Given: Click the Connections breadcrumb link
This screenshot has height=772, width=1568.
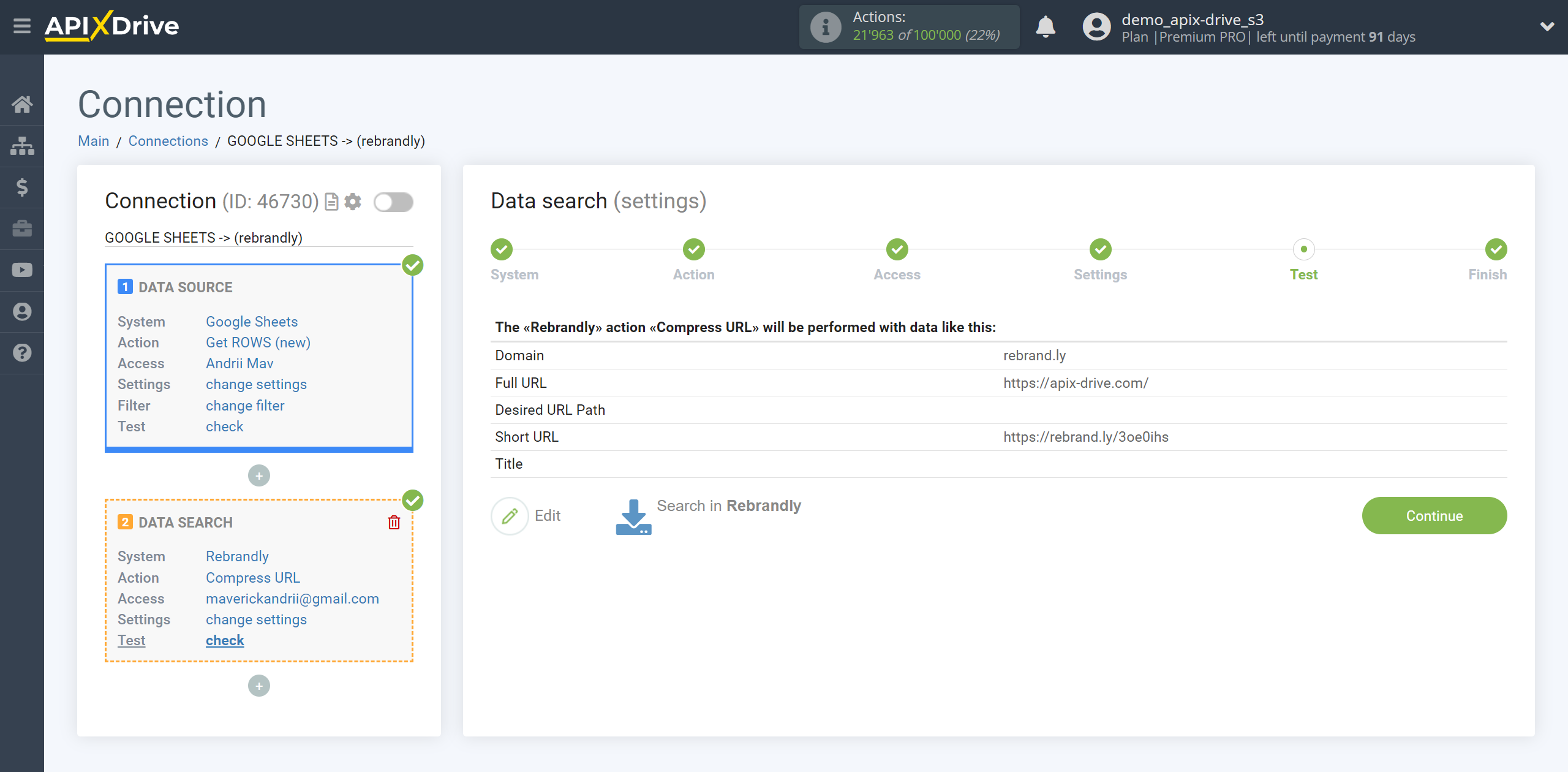Looking at the screenshot, I should click(168, 141).
